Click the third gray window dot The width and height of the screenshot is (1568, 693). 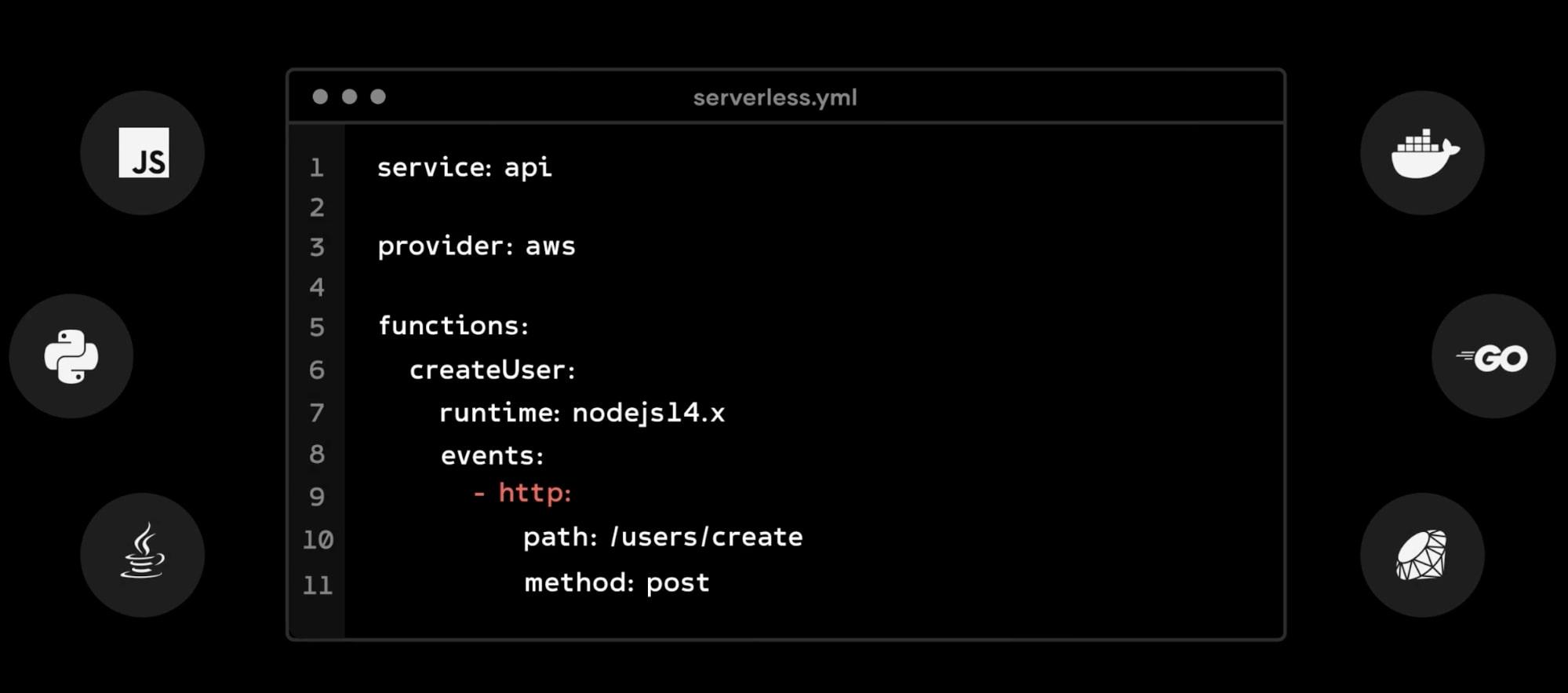coord(378,97)
